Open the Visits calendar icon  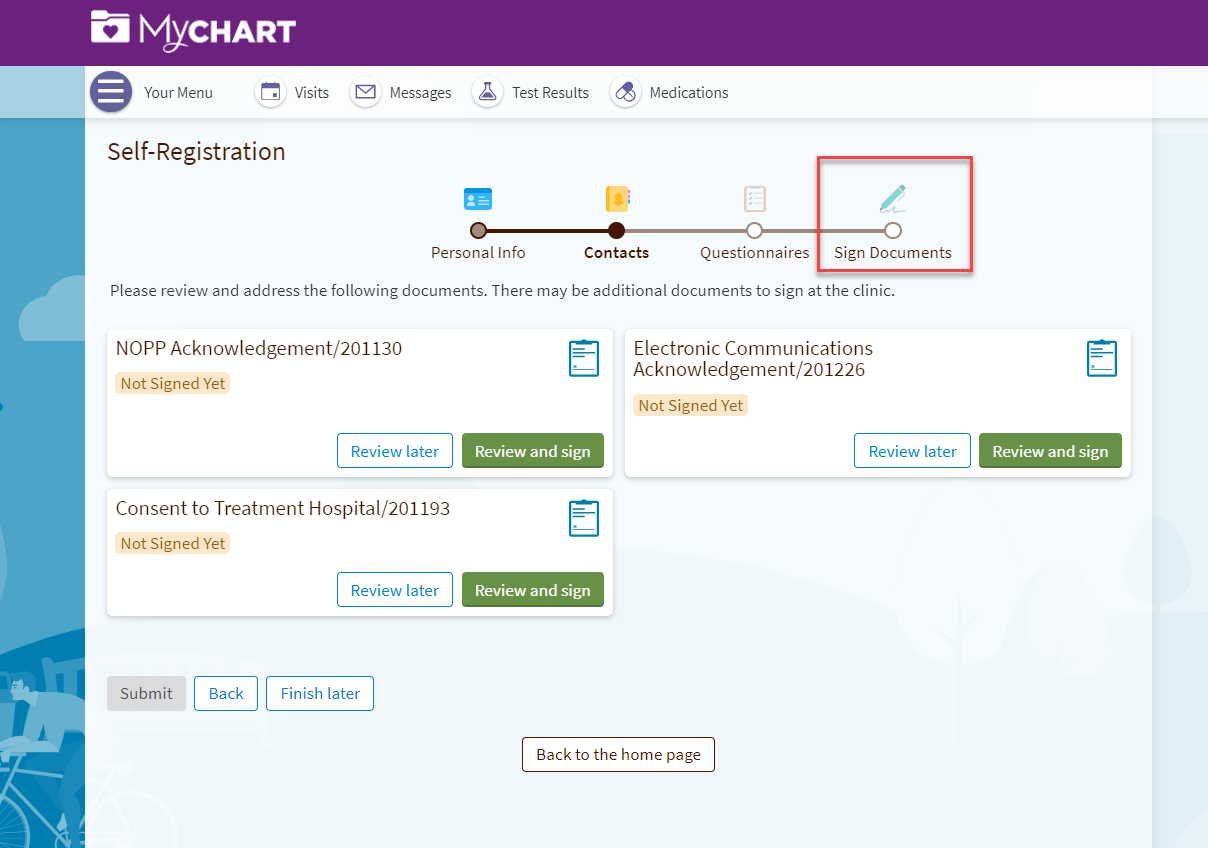[270, 91]
